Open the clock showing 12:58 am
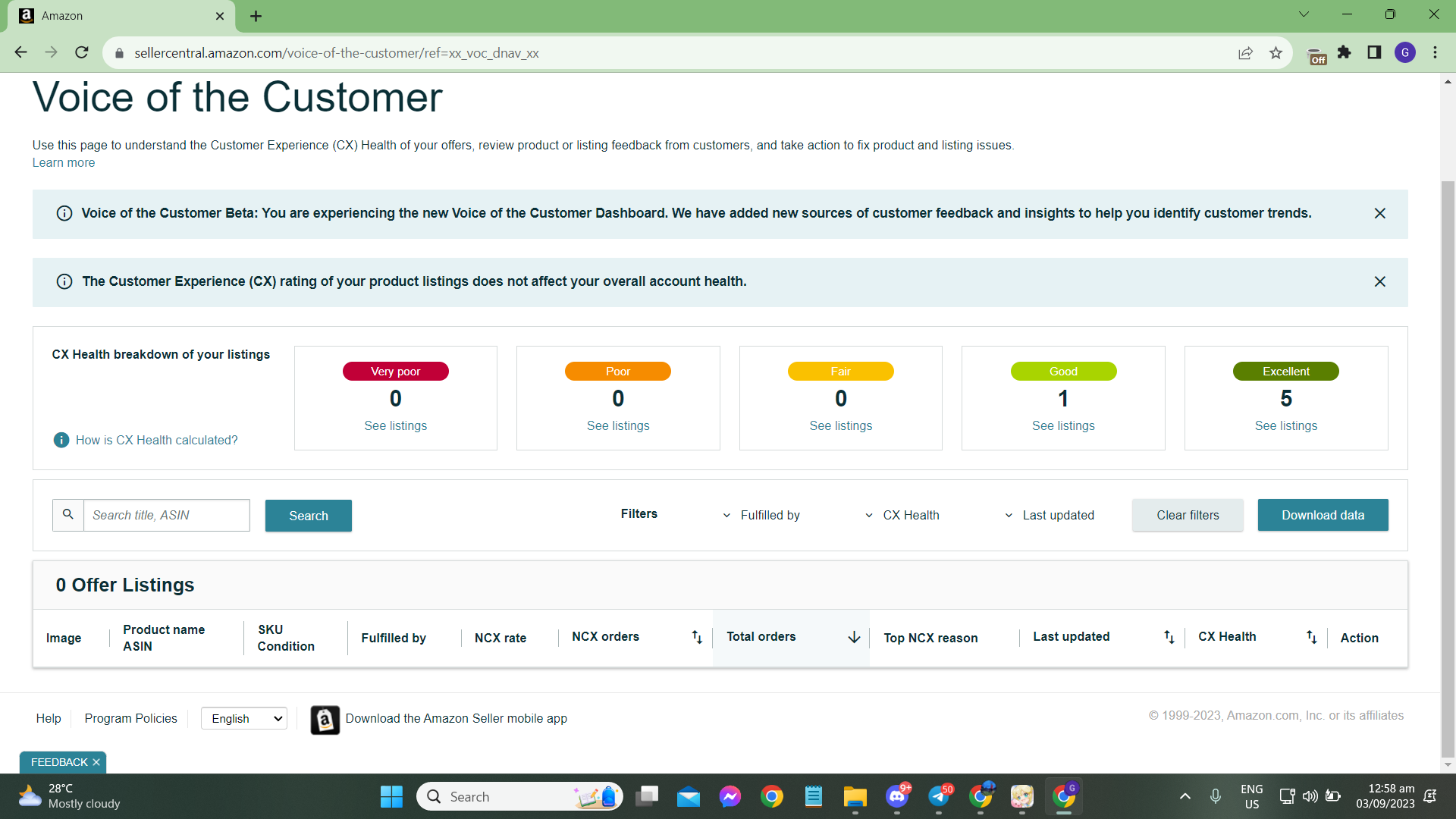Screen dimensions: 1456x819 point(1385,796)
